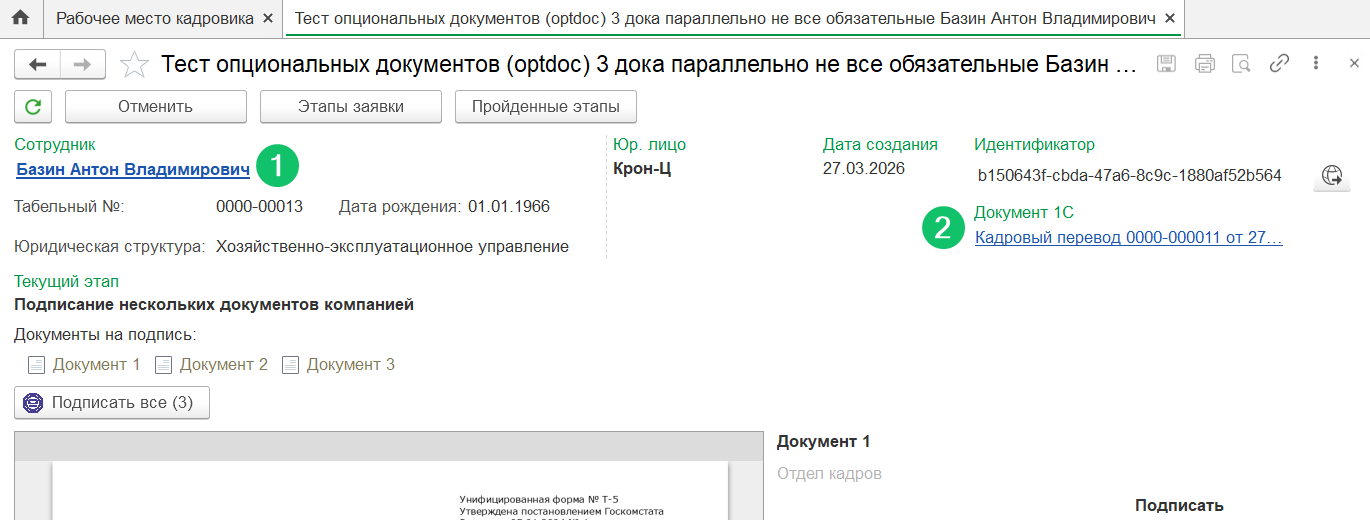Click the creation date 27.03.2026
Viewport: 1370px width, 520px height.
click(864, 168)
